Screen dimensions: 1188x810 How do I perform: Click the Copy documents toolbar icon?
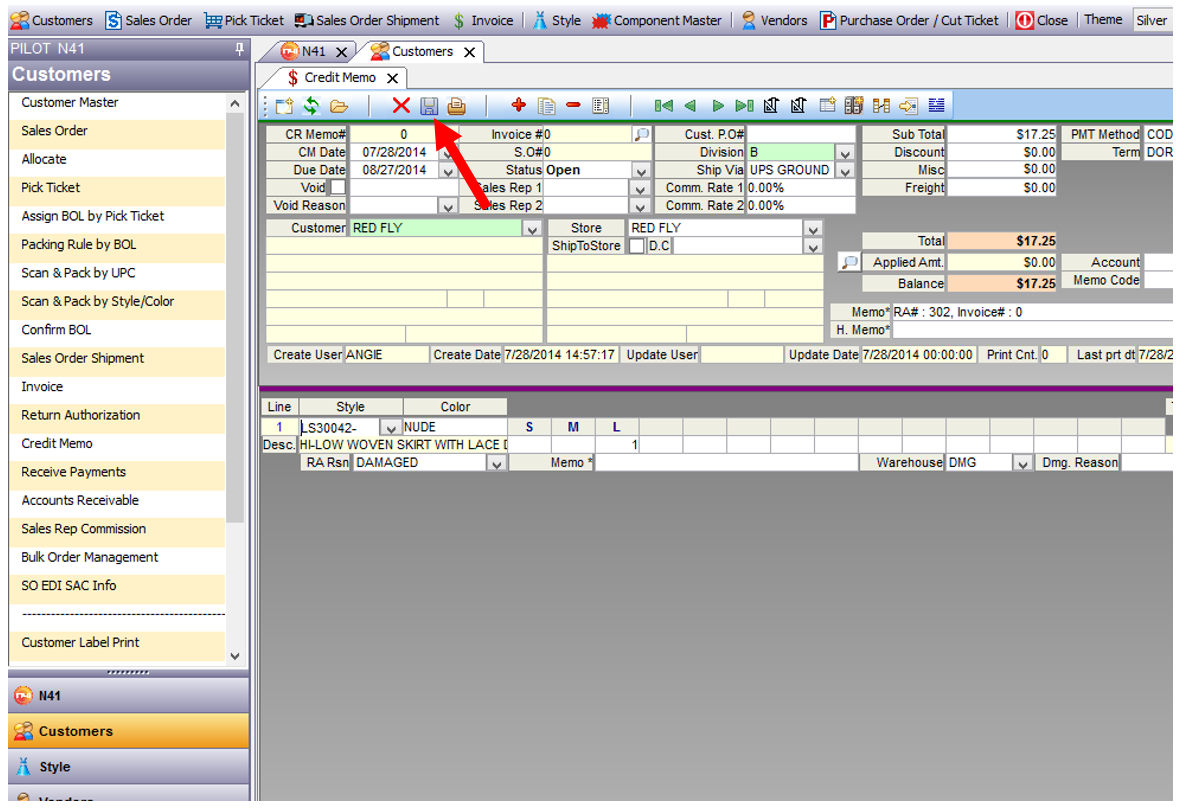(x=546, y=106)
